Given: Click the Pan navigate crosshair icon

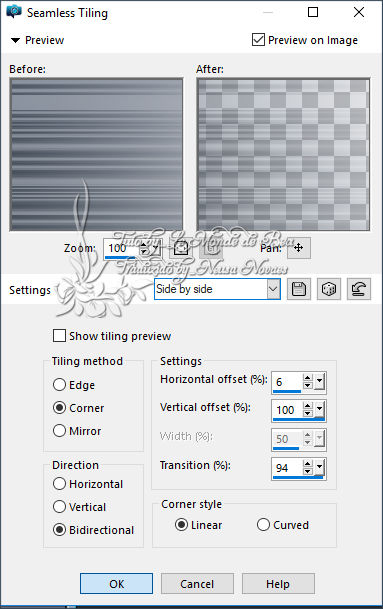Looking at the screenshot, I should tap(299, 248).
